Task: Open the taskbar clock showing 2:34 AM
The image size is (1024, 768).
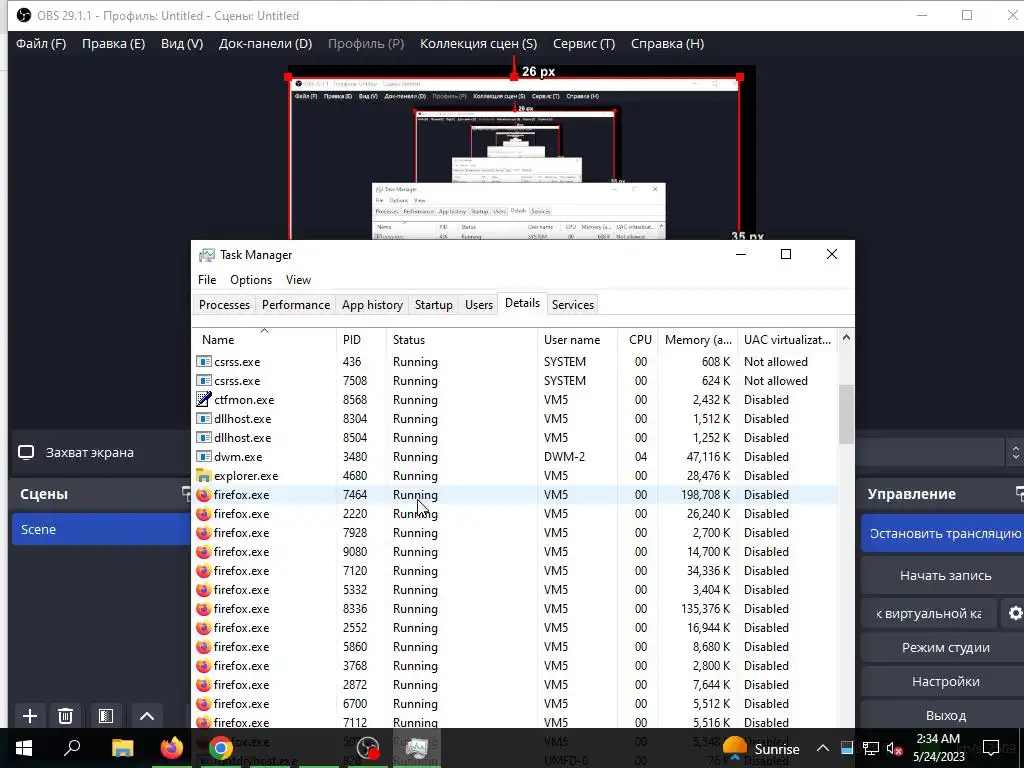Action: (x=939, y=748)
